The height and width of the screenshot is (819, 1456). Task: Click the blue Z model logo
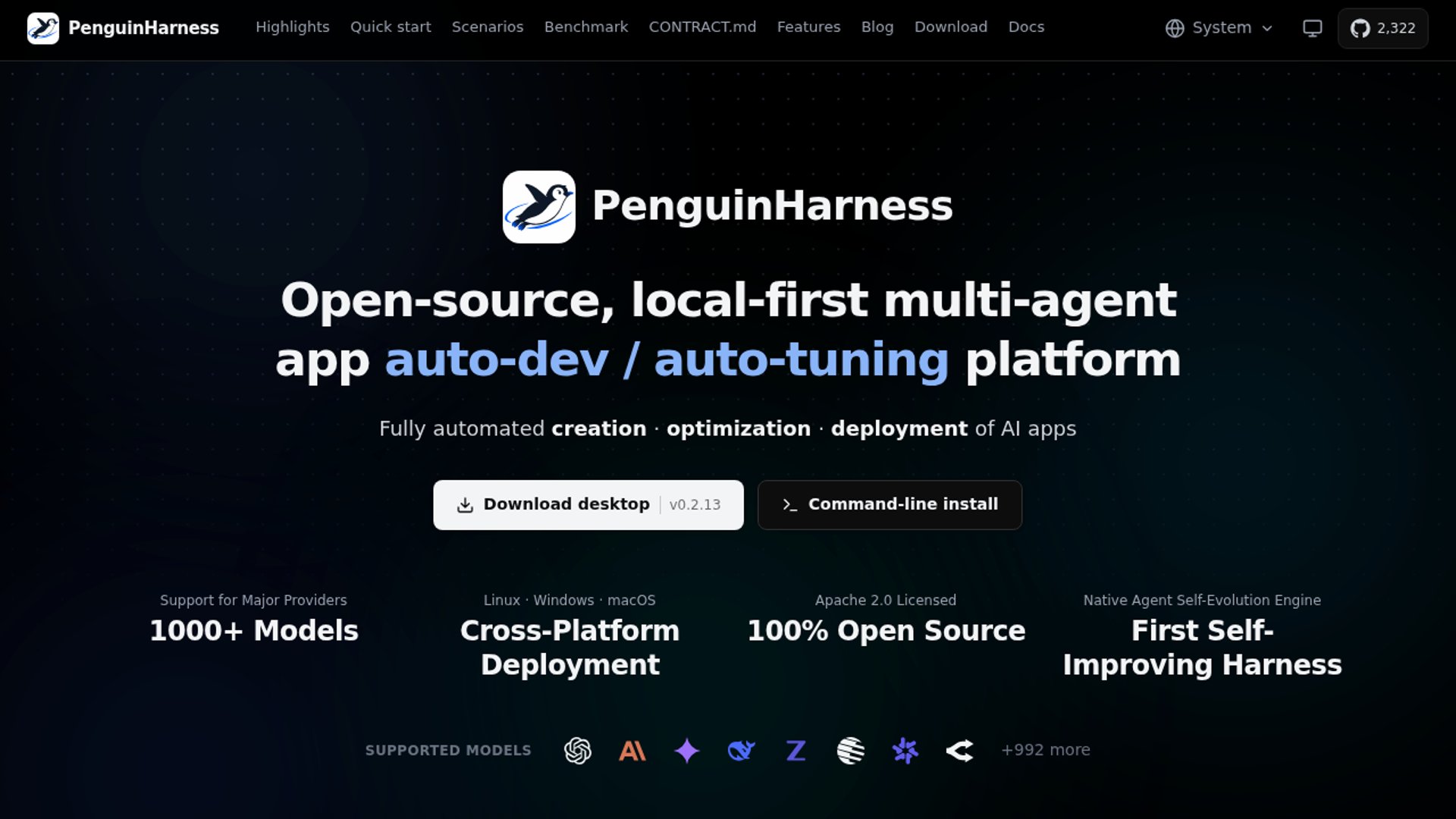click(x=796, y=751)
